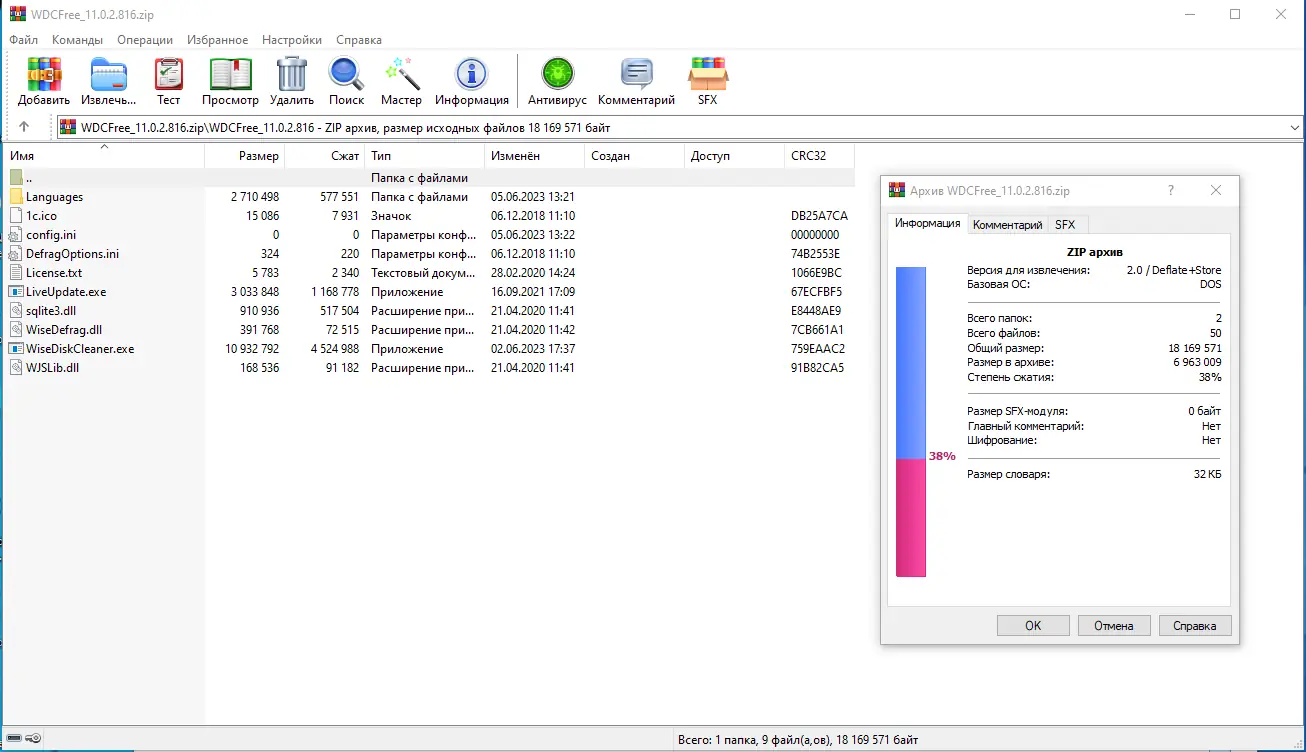The height and width of the screenshot is (752, 1306).
Task: Go up one folder level arrow
Action: coord(24,127)
